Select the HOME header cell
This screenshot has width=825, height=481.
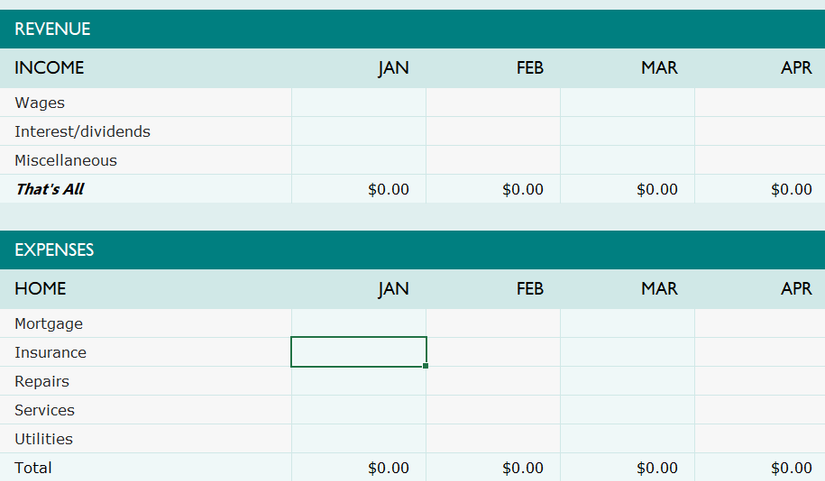pyautogui.click(x=41, y=289)
